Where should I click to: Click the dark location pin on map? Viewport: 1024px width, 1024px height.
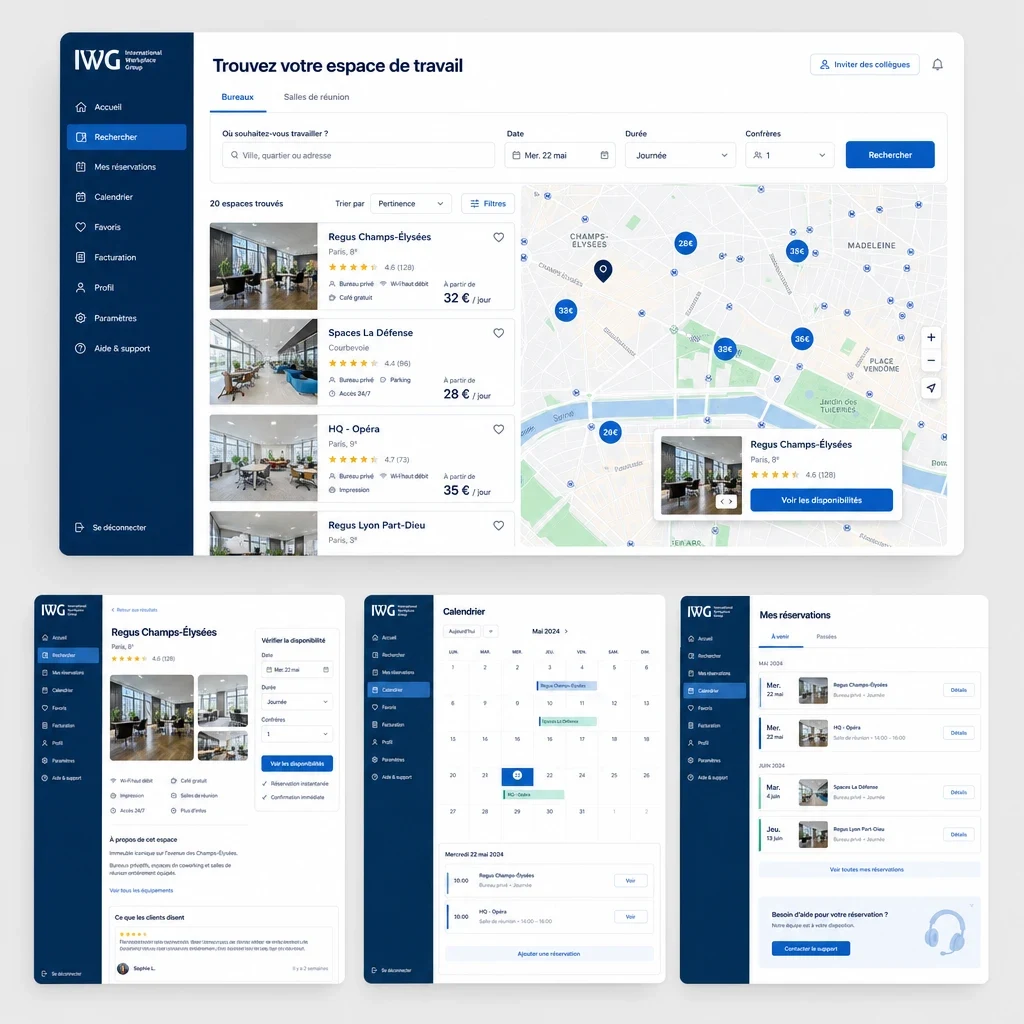(603, 270)
